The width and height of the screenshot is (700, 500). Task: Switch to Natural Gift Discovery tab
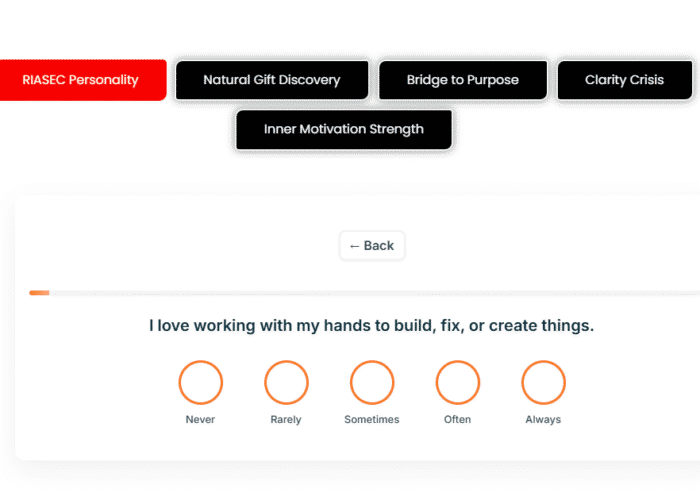coord(271,80)
